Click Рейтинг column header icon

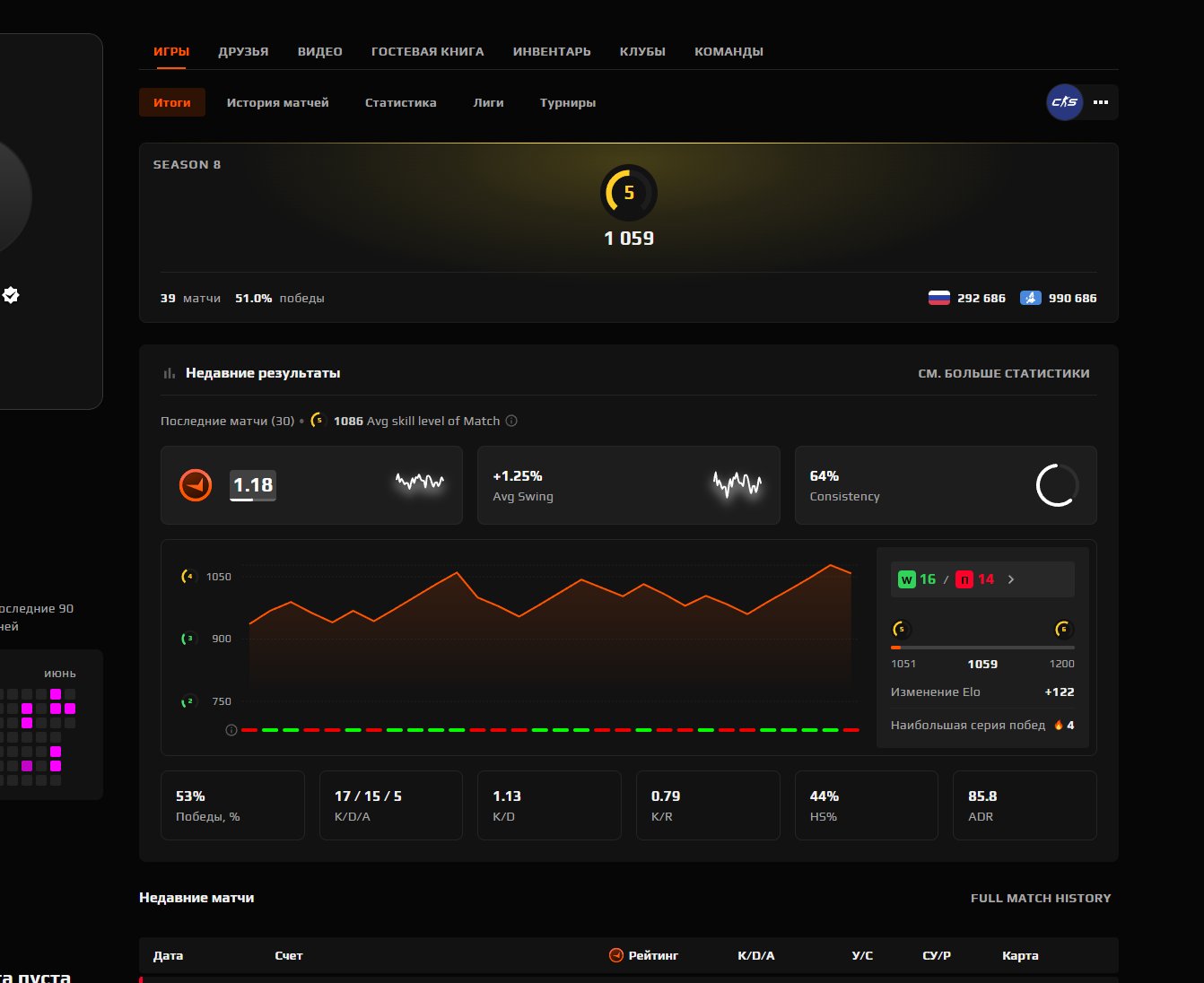tap(616, 955)
